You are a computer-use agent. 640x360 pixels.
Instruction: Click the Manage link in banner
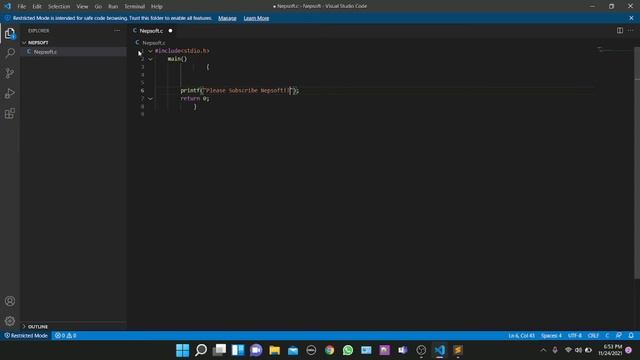coord(227,18)
